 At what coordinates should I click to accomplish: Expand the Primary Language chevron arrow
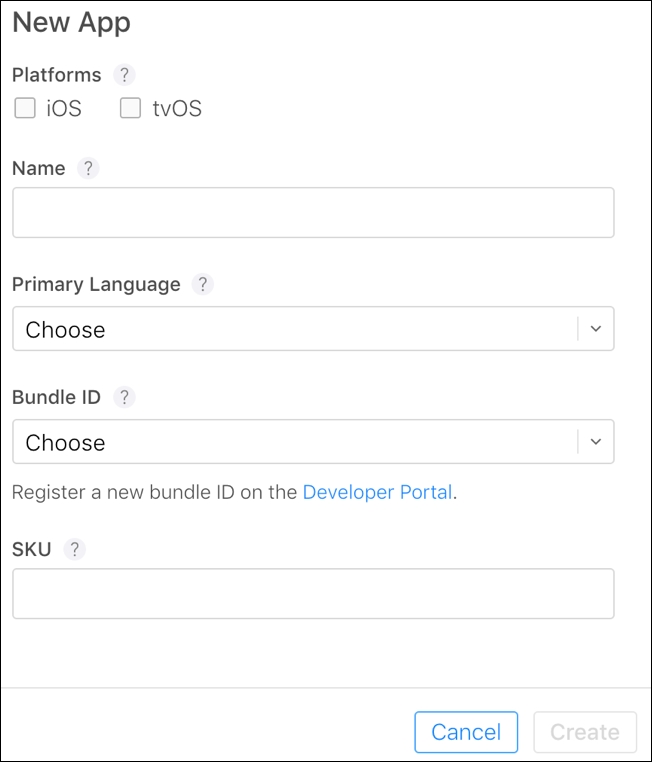(596, 329)
